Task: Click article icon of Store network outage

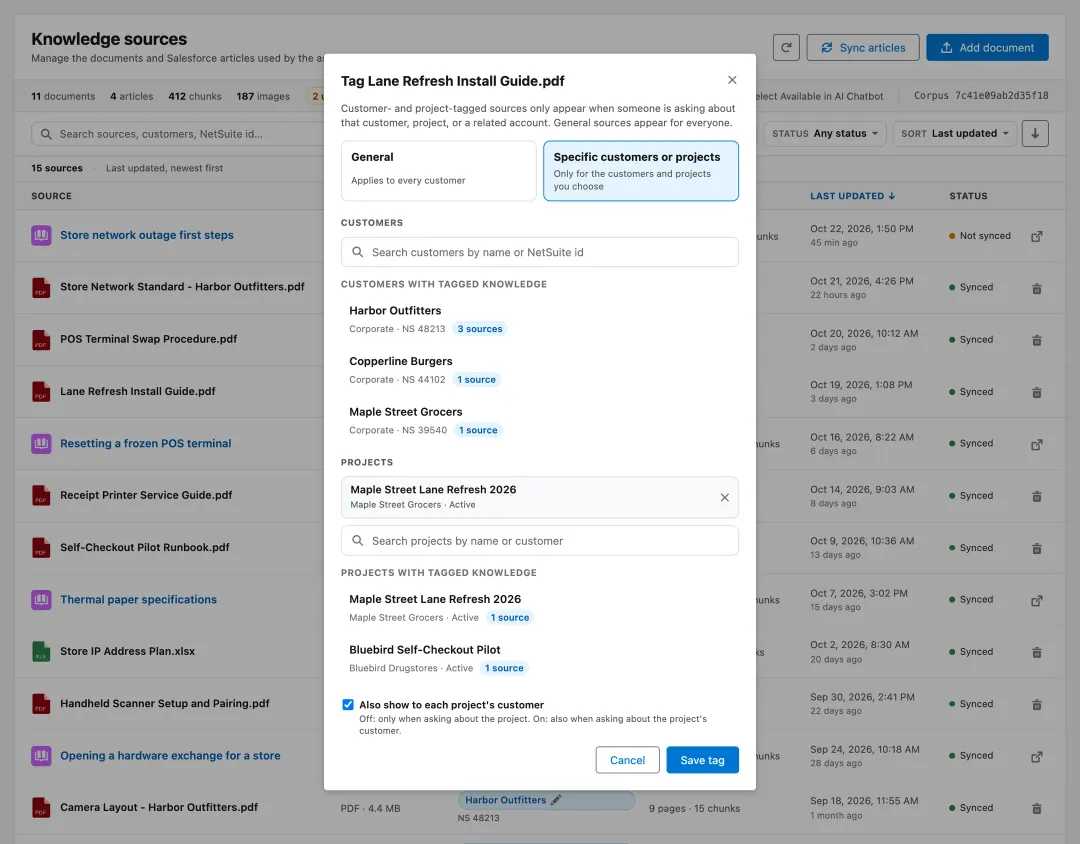Action: pyautogui.click(x=41, y=236)
